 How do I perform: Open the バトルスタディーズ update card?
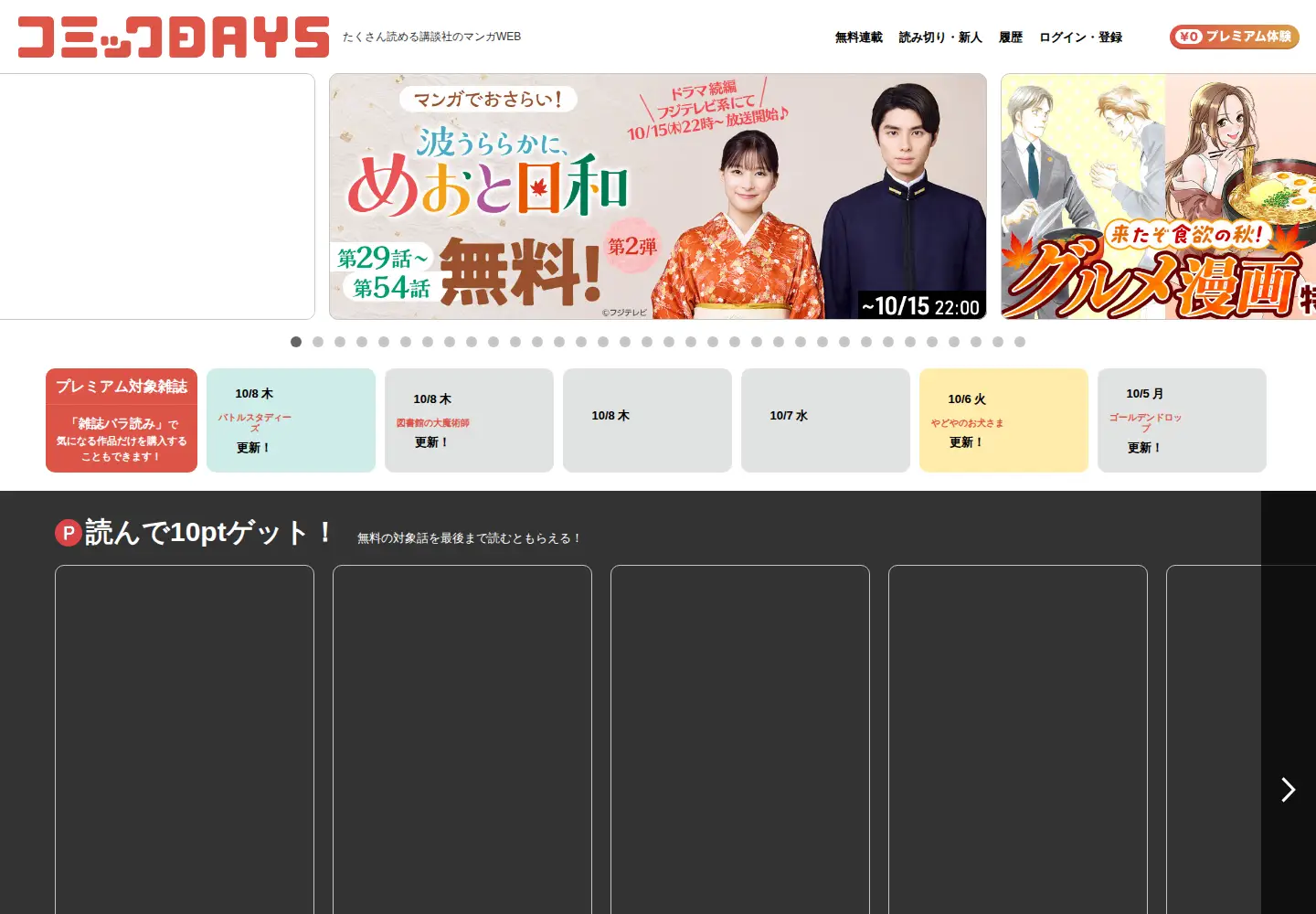[291, 420]
